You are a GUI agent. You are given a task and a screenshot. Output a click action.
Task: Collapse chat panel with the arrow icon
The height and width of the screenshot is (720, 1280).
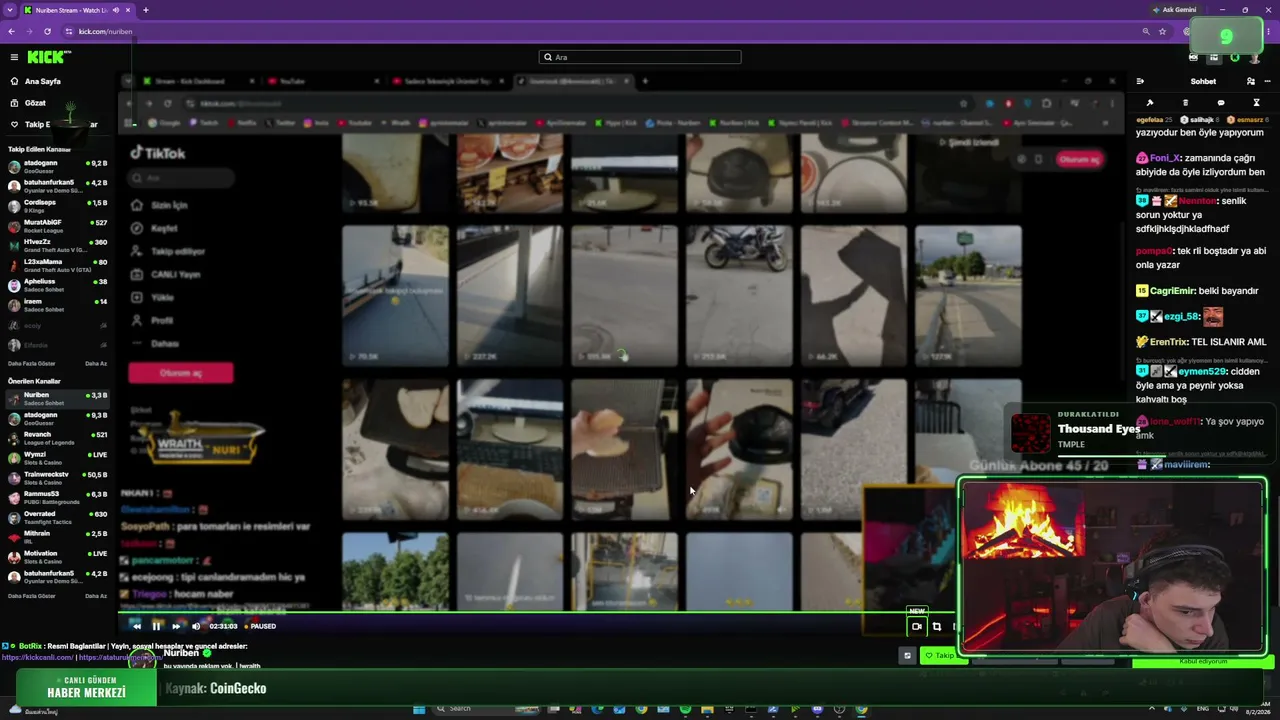coord(1140,81)
